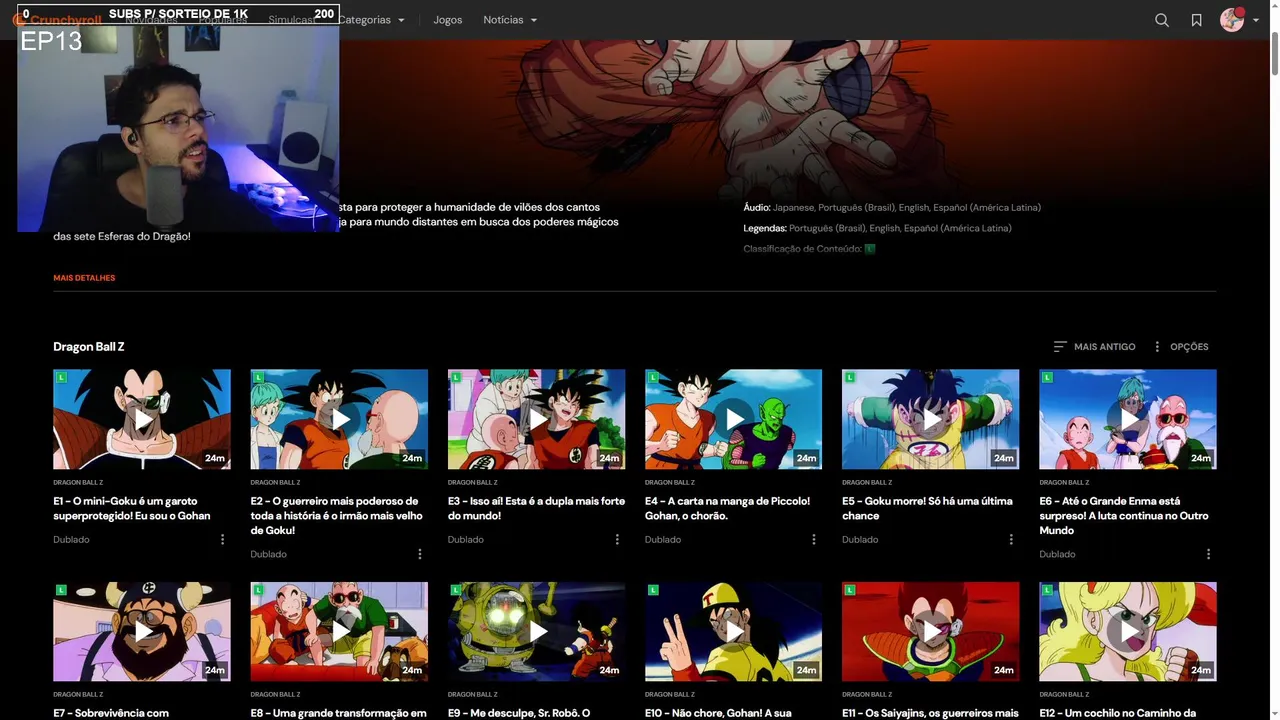Open more options for episode E3
The width and height of the screenshot is (1280, 720).
(x=617, y=539)
